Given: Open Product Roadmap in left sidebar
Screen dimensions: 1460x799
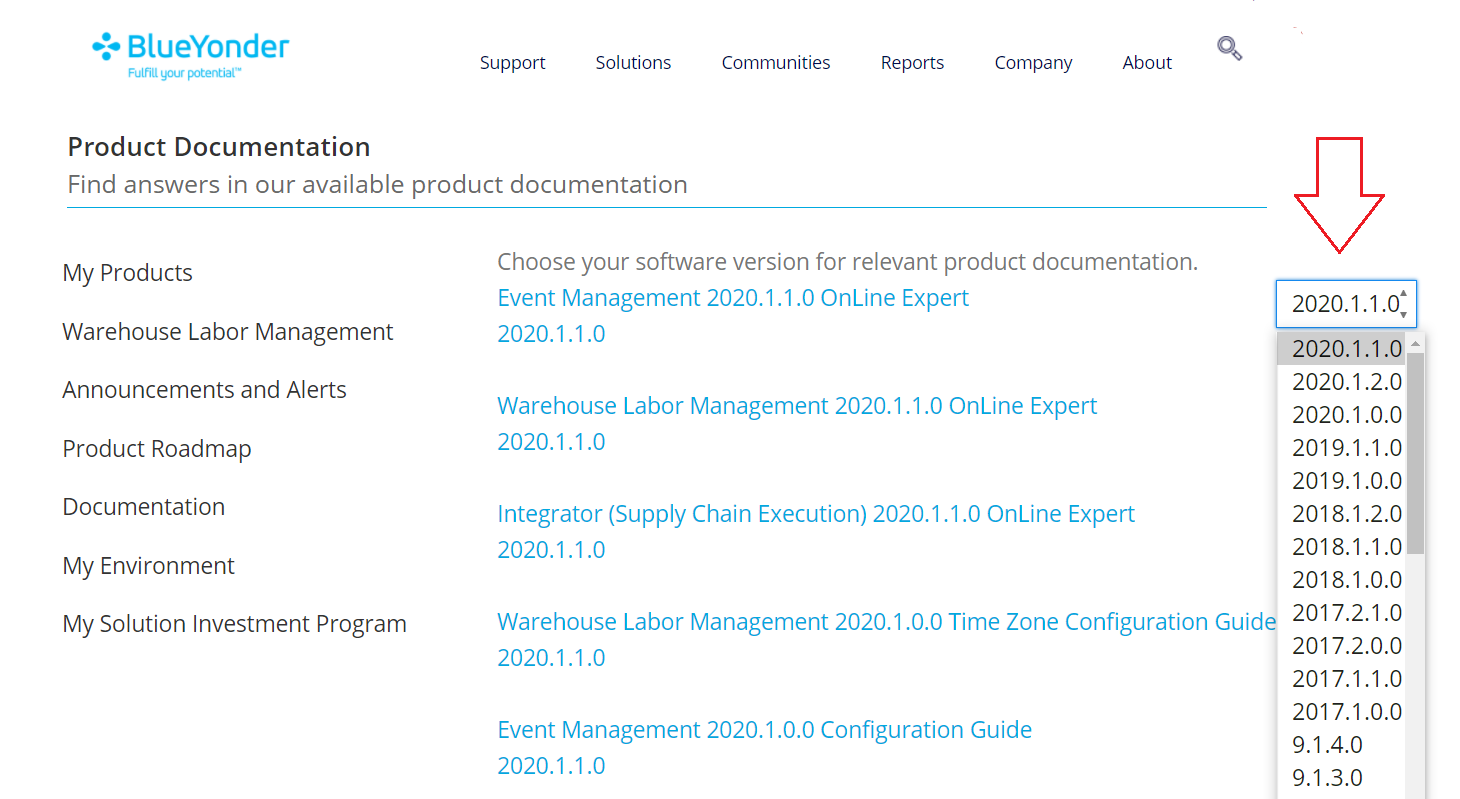Looking at the screenshot, I should pyautogui.click(x=156, y=449).
